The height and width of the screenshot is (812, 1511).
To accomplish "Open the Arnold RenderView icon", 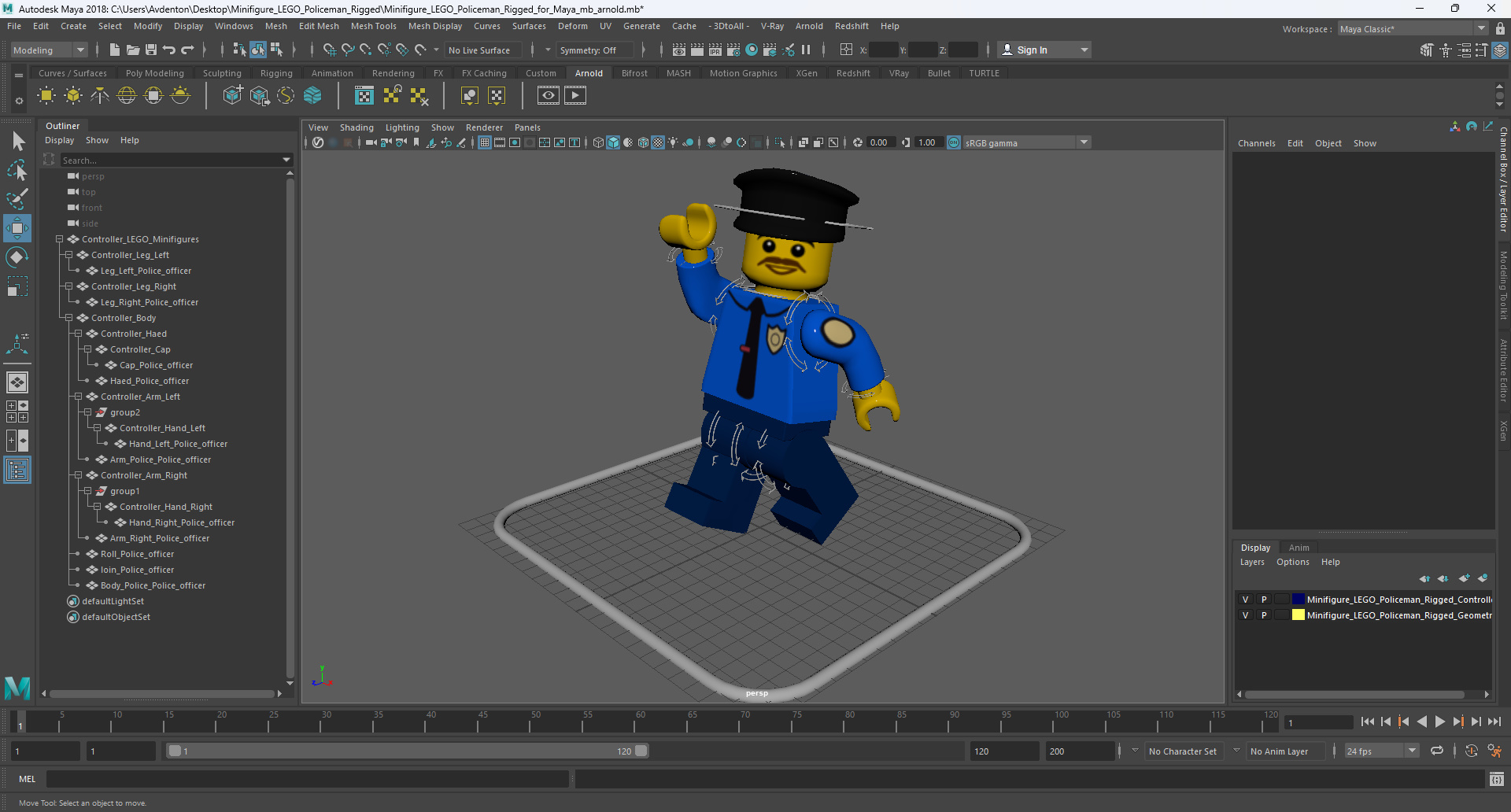I will [x=549, y=96].
